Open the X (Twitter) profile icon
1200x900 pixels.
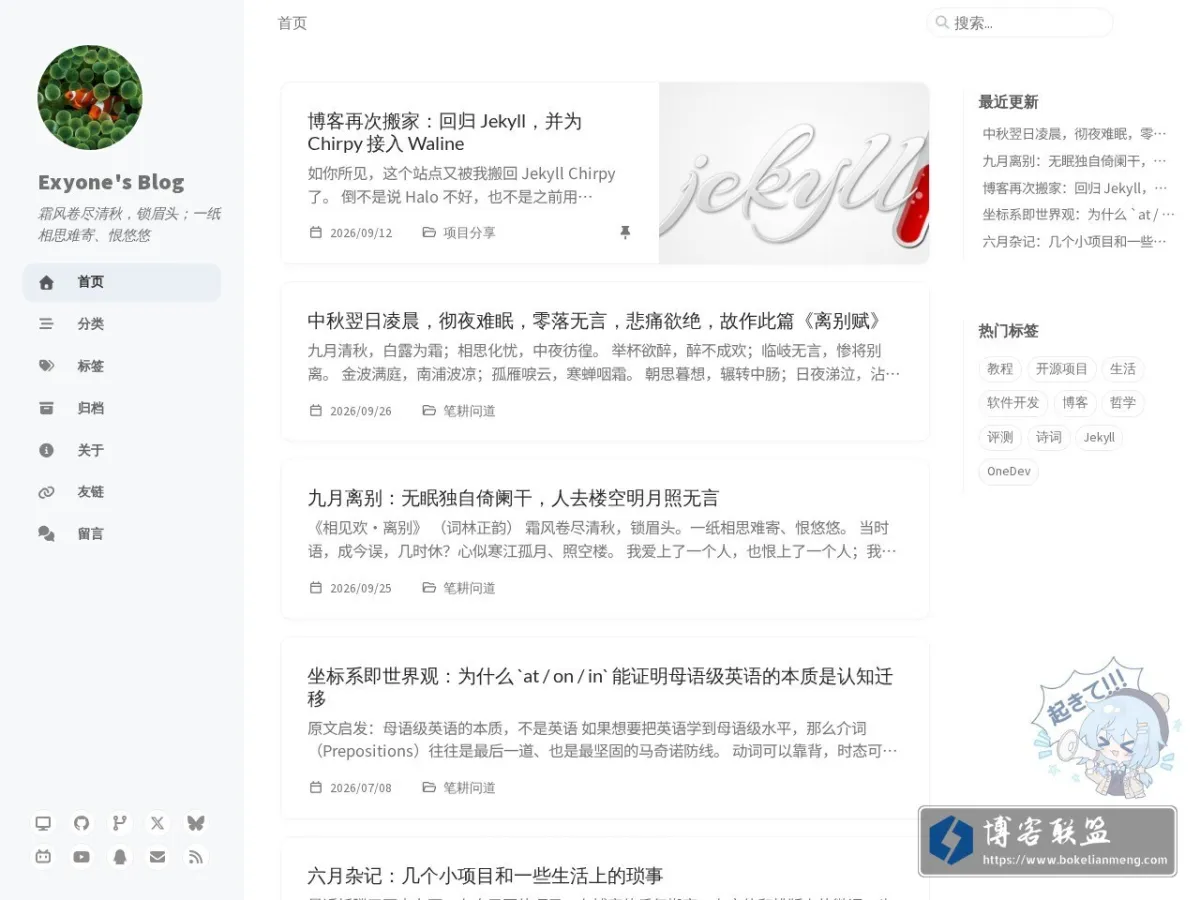click(x=157, y=823)
